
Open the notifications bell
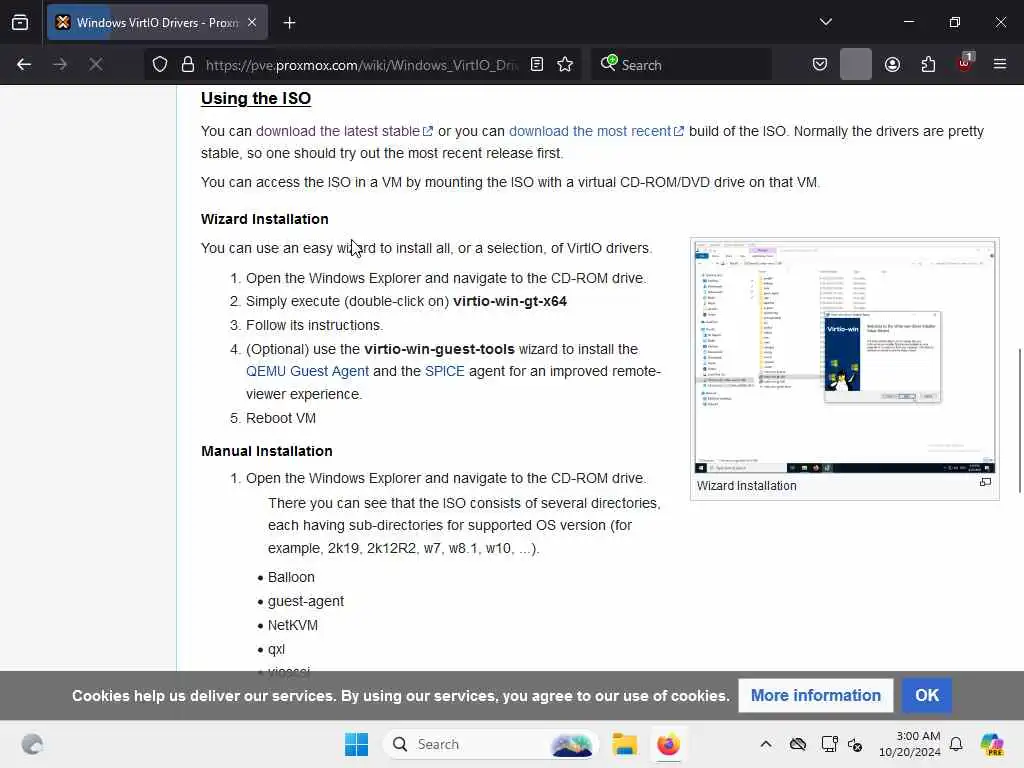pyautogui.click(x=956, y=744)
